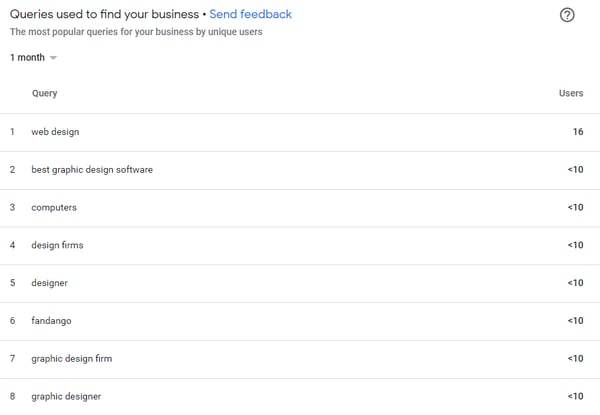Screen dimensions: 600x415
Task: Click the Query column header
Action: click(45, 93)
